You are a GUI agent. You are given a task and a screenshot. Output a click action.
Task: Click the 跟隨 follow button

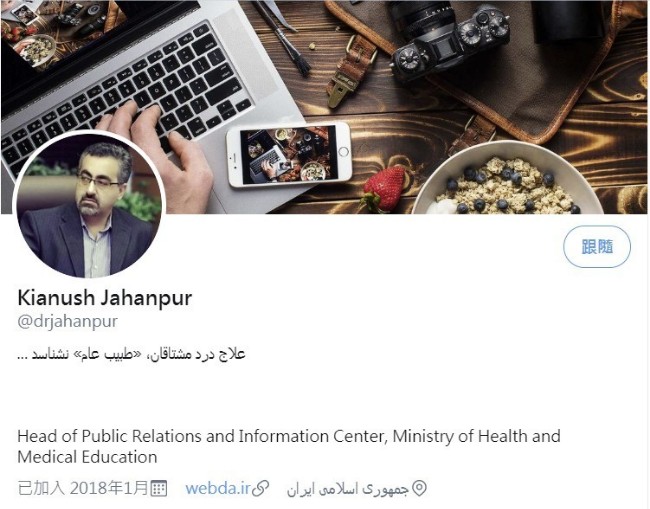pyautogui.click(x=597, y=247)
